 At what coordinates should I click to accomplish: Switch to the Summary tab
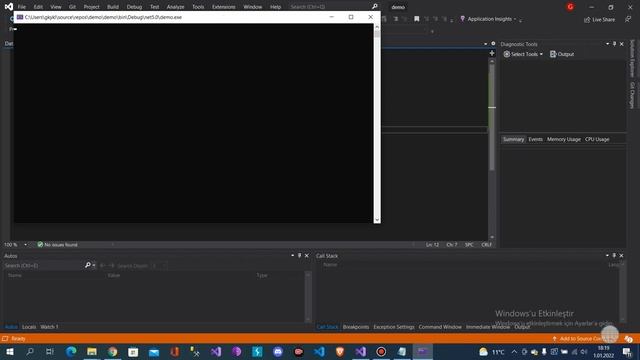click(x=513, y=139)
